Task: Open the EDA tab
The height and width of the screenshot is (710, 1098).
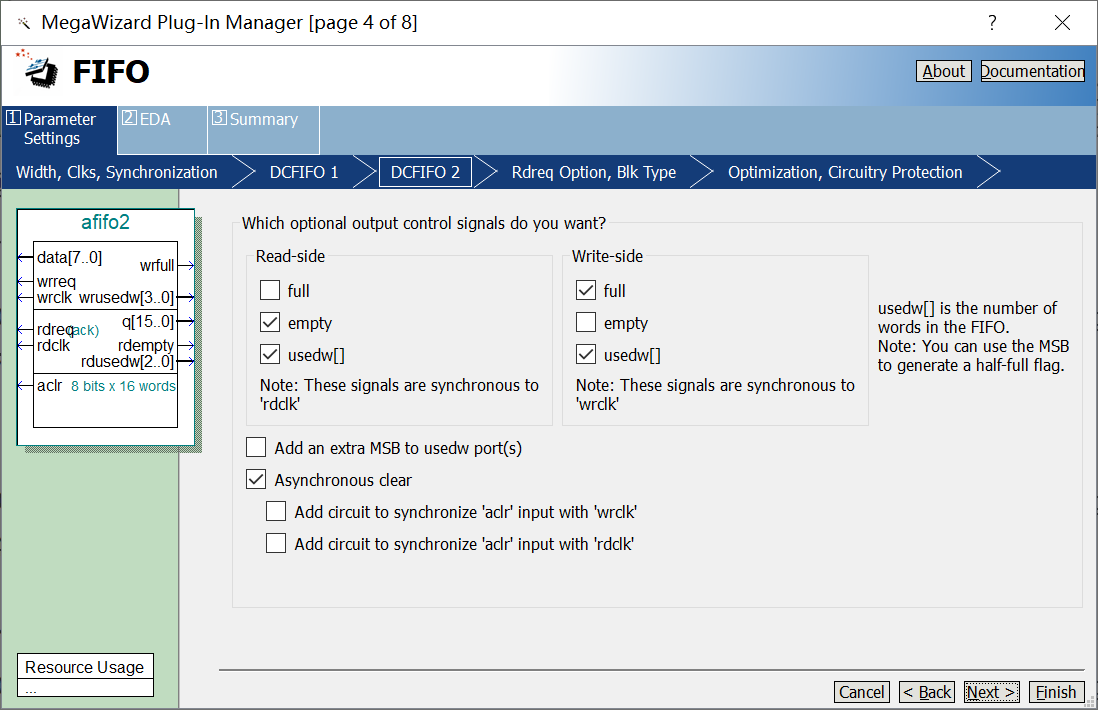Action: tap(162, 129)
